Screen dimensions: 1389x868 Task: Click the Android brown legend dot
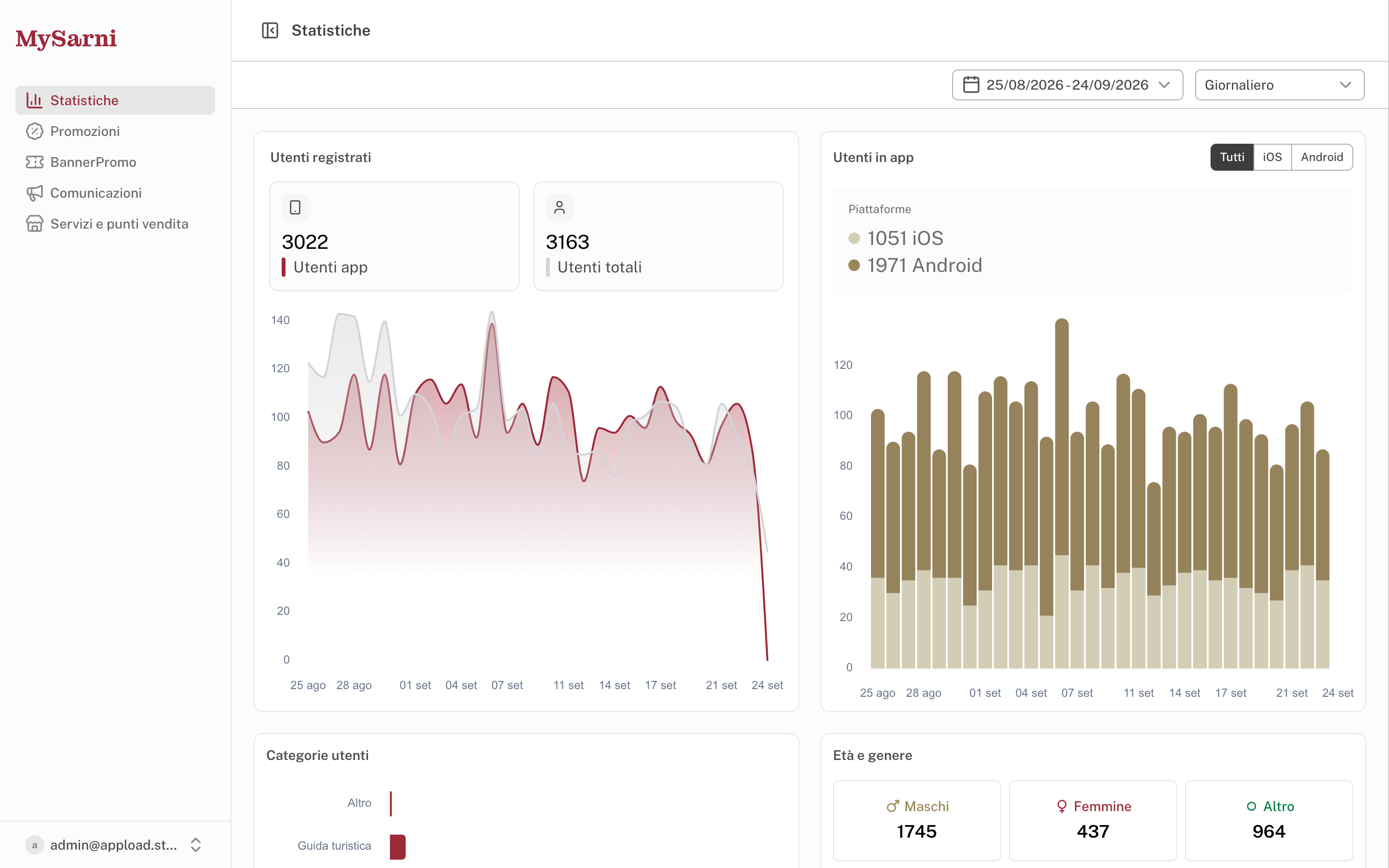(x=854, y=265)
